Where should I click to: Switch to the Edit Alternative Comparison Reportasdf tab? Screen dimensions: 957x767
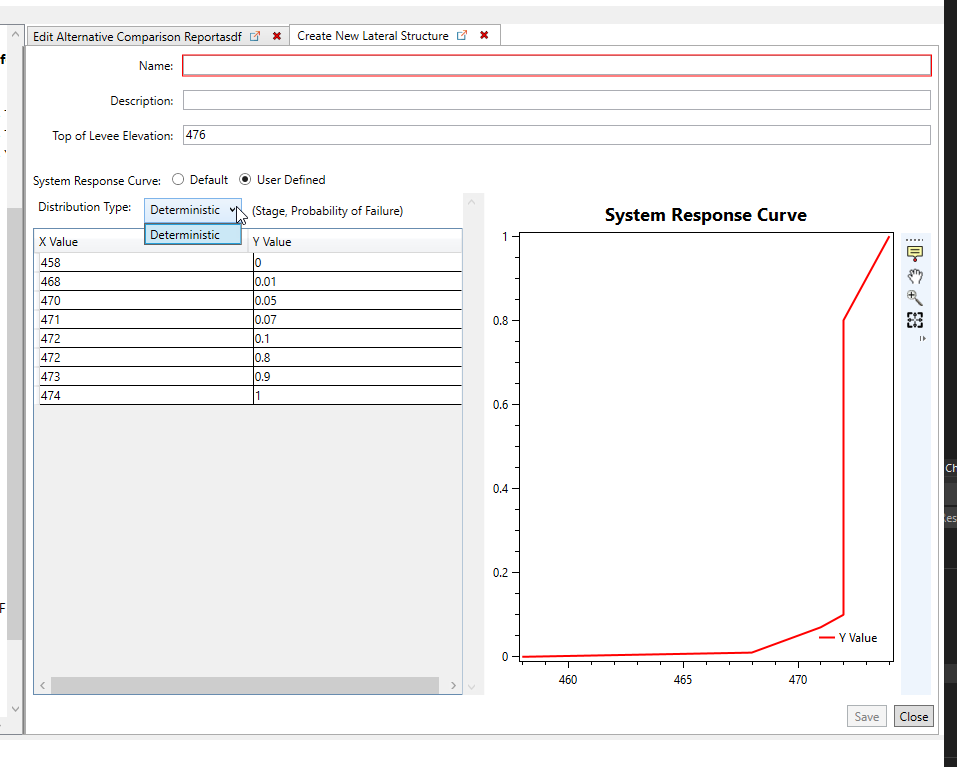[x=140, y=35]
